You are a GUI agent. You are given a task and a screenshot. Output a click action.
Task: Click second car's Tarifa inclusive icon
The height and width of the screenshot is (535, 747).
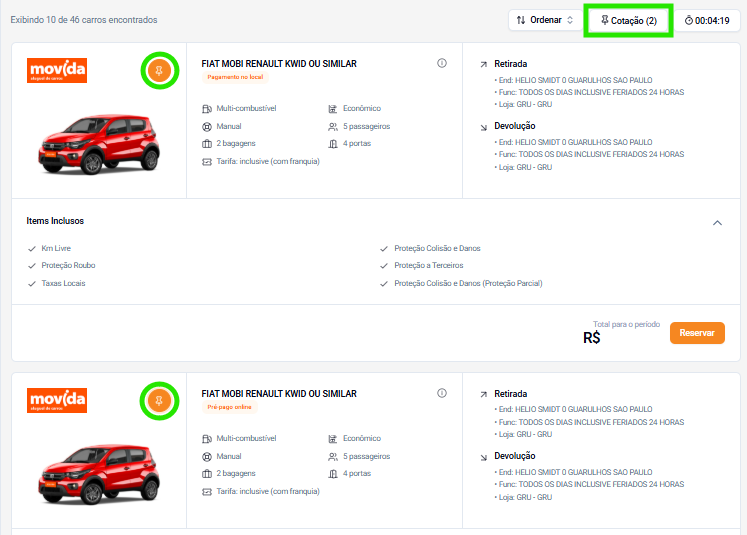pyautogui.click(x=207, y=492)
